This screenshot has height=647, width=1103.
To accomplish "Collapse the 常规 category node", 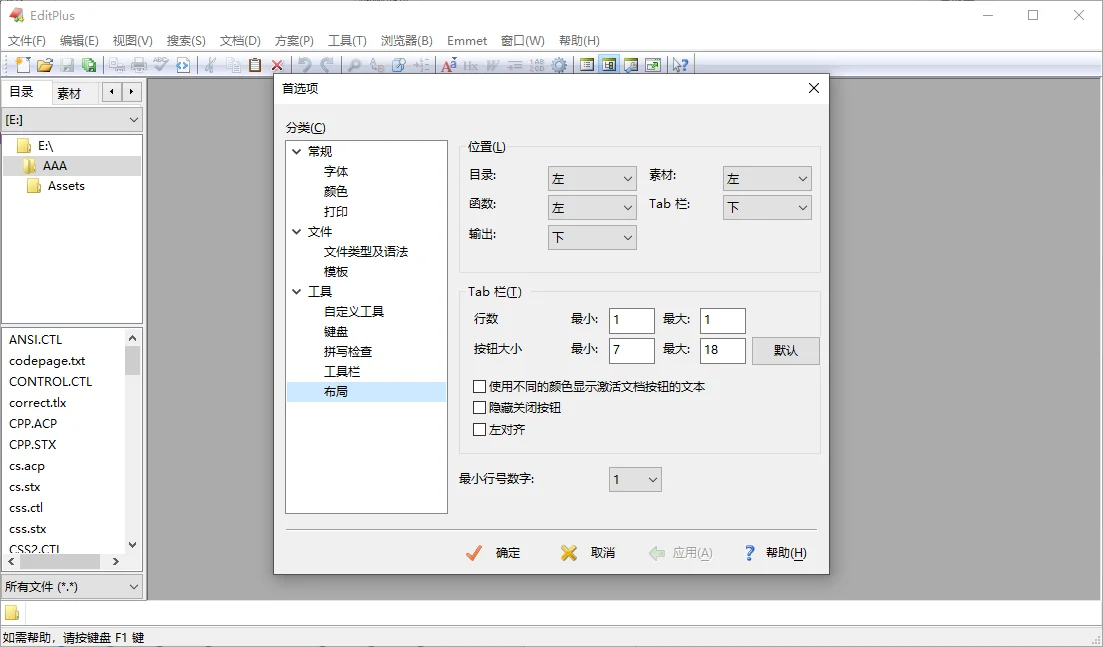I will point(296,151).
